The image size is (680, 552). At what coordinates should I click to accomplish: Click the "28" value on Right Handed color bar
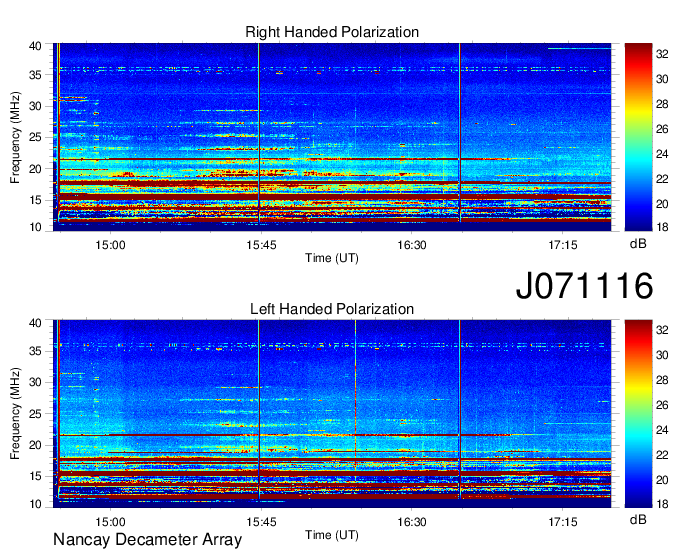click(x=662, y=104)
